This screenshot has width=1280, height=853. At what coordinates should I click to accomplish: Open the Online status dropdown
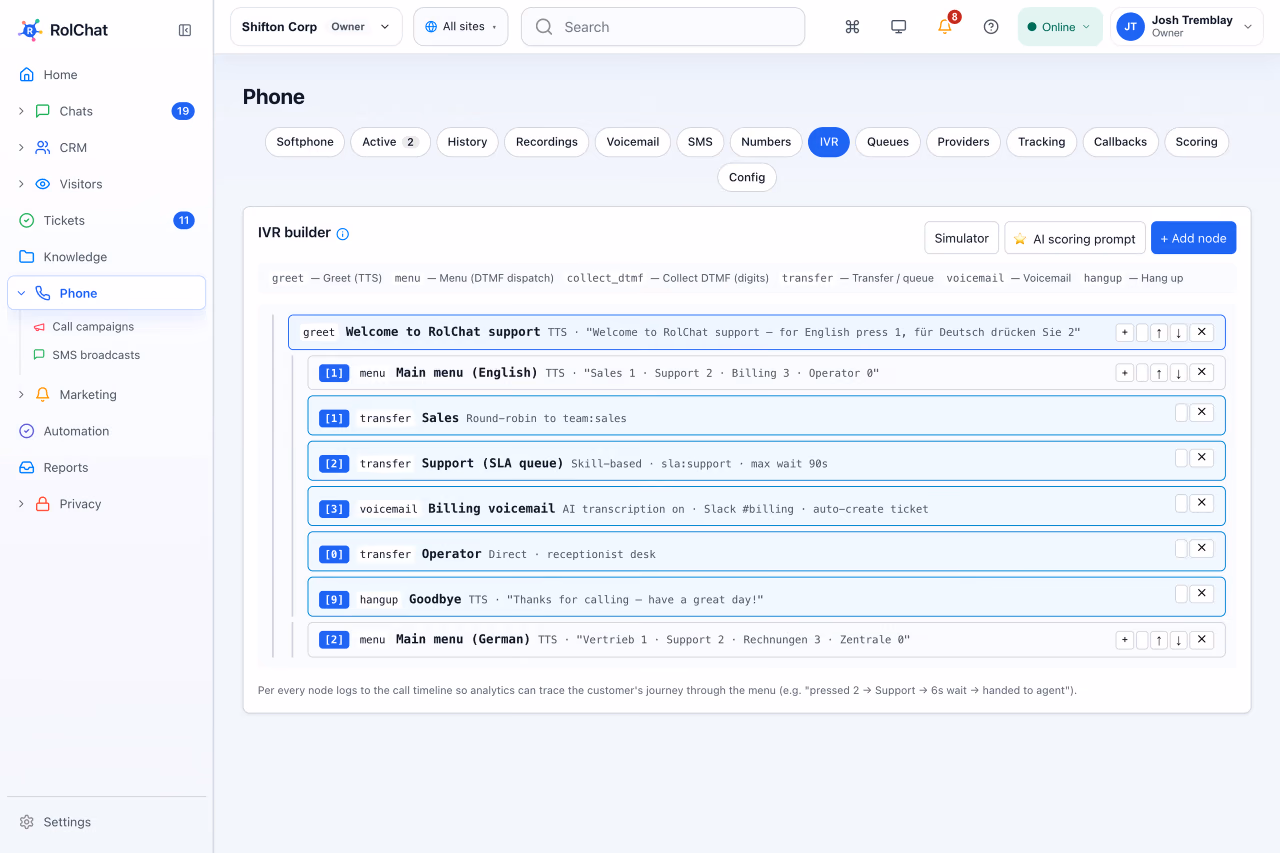[x=1060, y=27]
